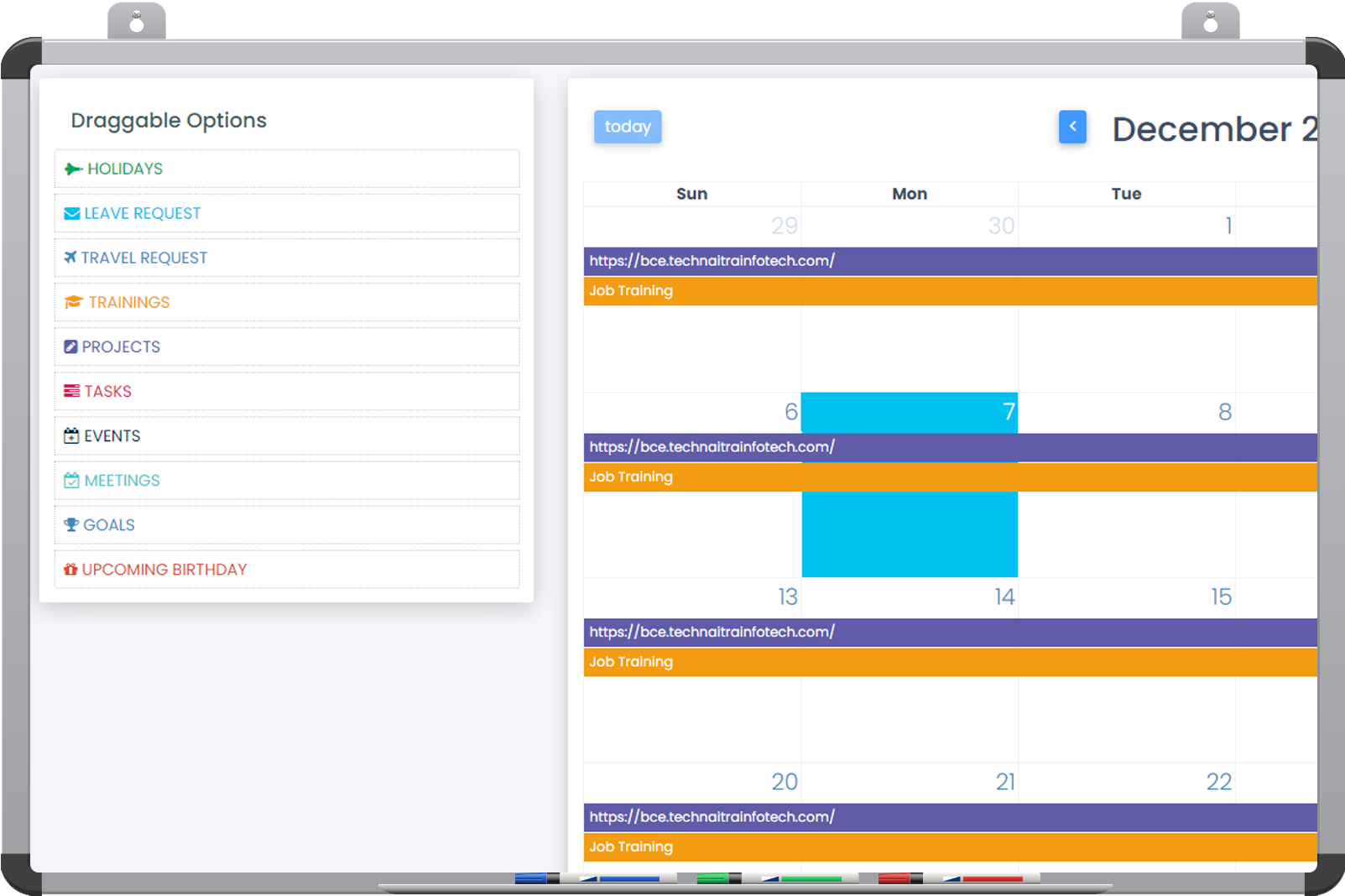Click the day number 21 in calendar
The width and height of the screenshot is (1345, 896).
[x=1004, y=782]
